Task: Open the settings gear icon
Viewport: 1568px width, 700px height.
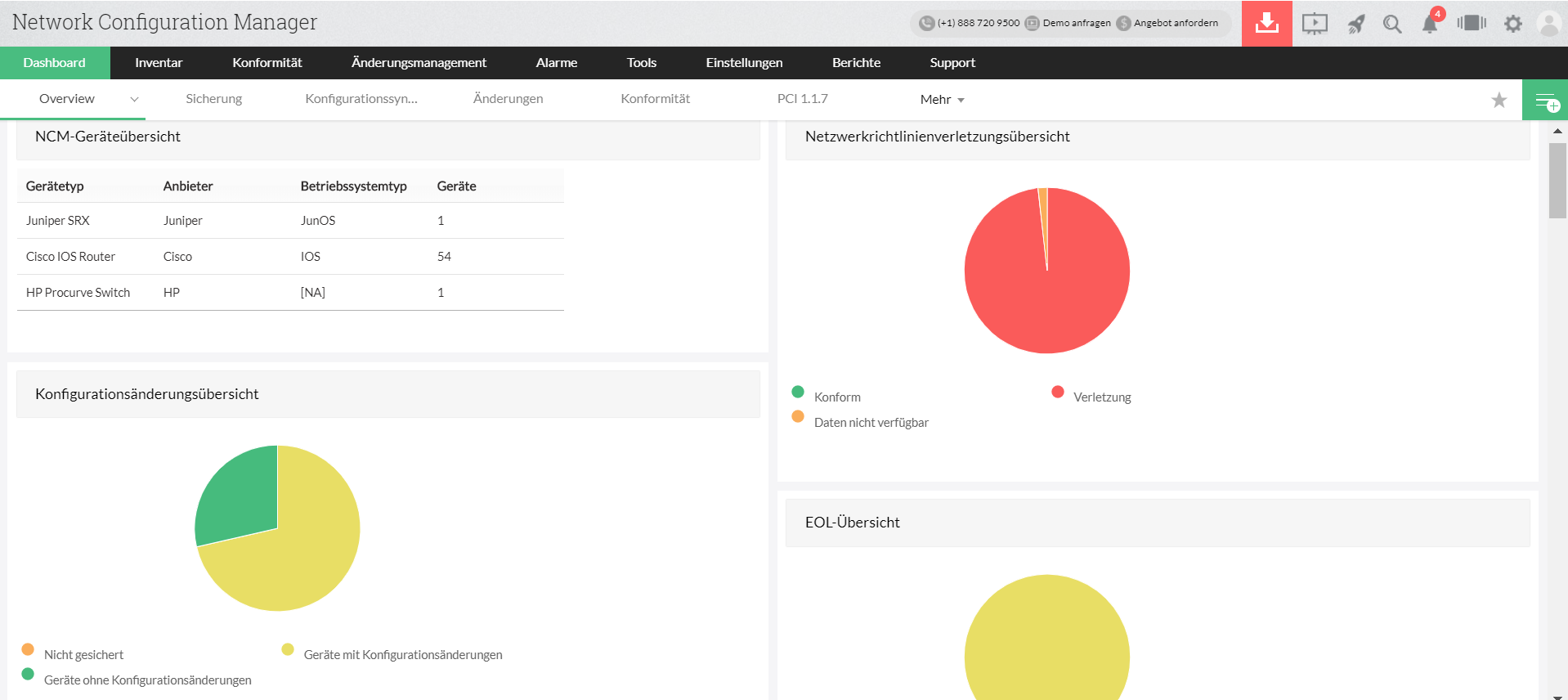Action: [x=1513, y=24]
